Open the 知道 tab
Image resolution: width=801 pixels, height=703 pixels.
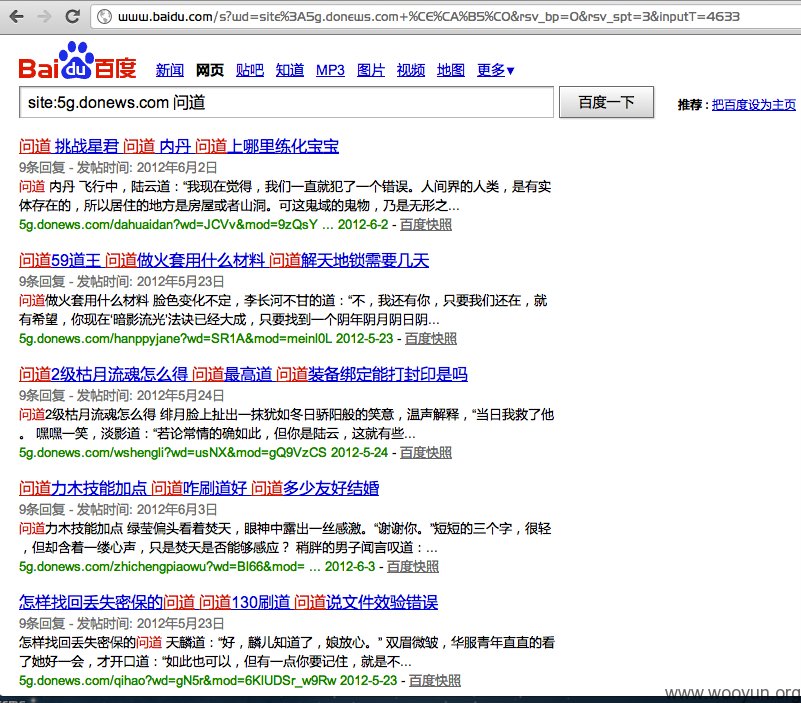click(x=290, y=70)
